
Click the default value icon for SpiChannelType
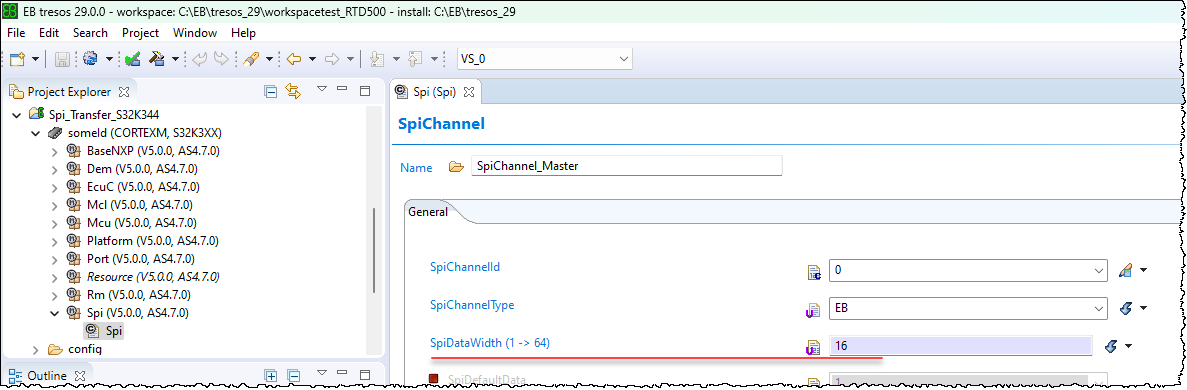pyautogui.click(x=1125, y=307)
